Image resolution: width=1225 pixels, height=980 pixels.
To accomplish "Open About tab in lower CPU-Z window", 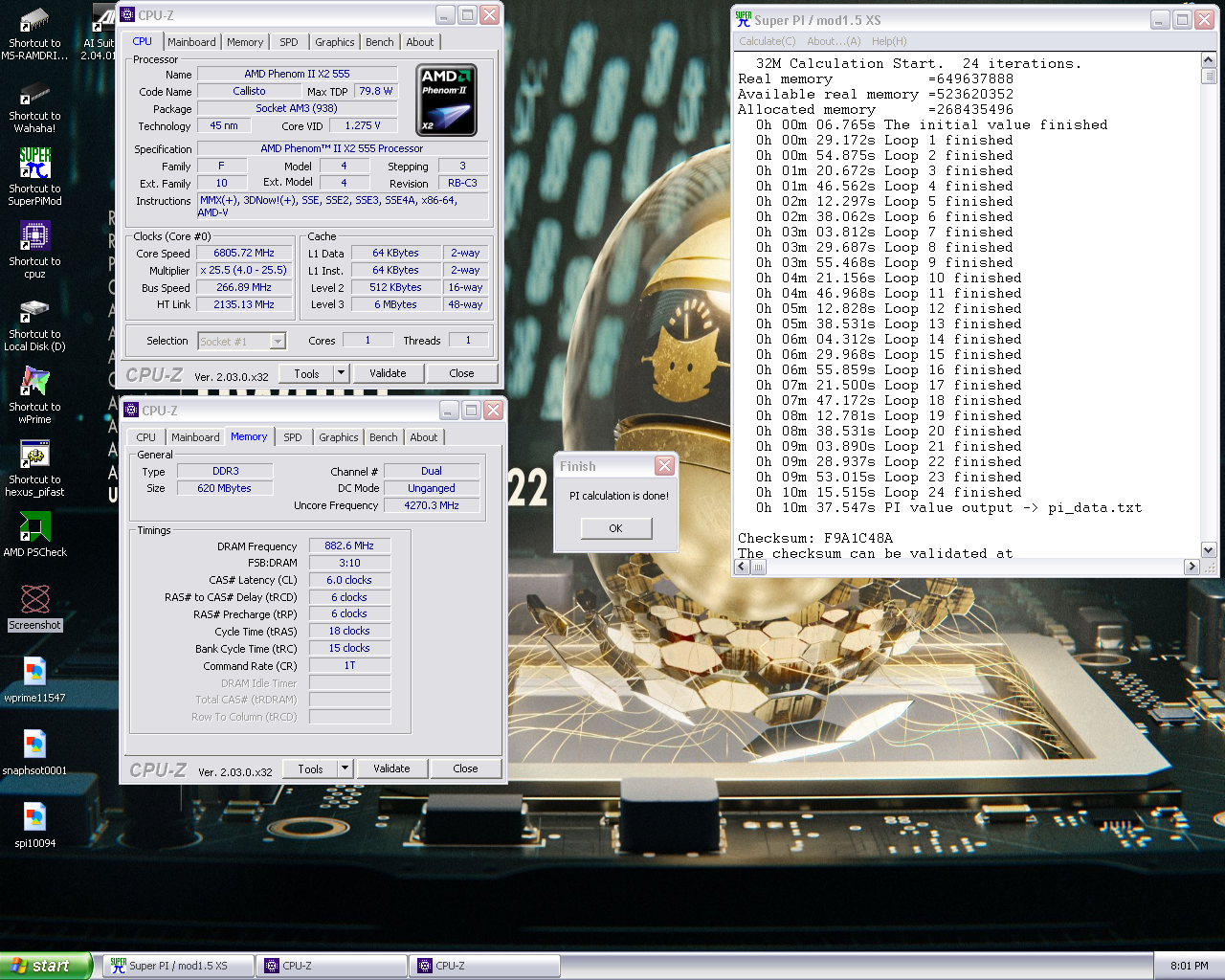I will (424, 437).
